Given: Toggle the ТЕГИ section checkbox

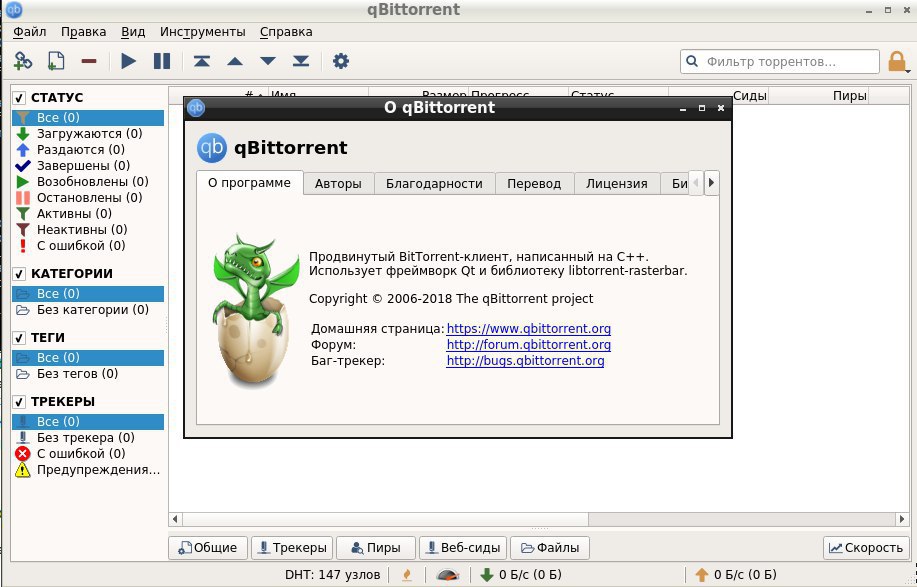Looking at the screenshot, I should [x=20, y=338].
